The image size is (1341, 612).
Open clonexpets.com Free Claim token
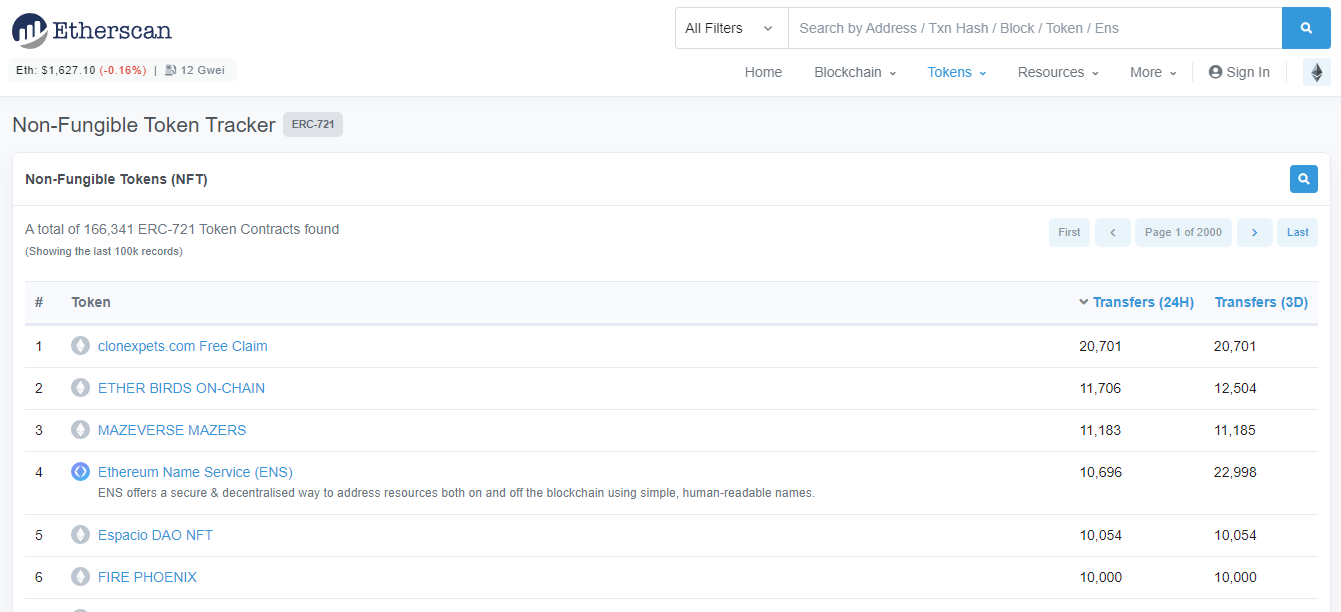[183, 346]
